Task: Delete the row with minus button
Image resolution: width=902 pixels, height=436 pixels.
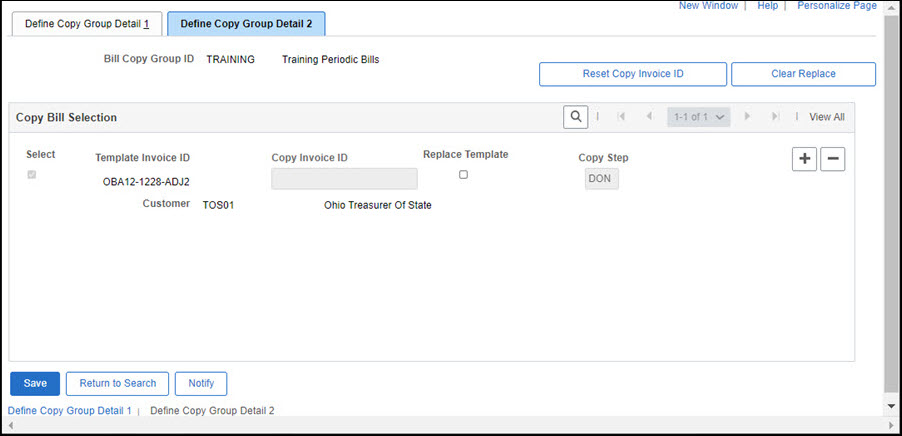Action: (832, 159)
